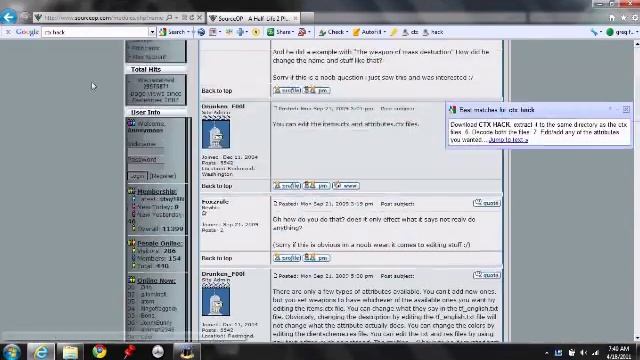Click the red pin icon in taskbar
The image size is (640, 360).
point(129,351)
